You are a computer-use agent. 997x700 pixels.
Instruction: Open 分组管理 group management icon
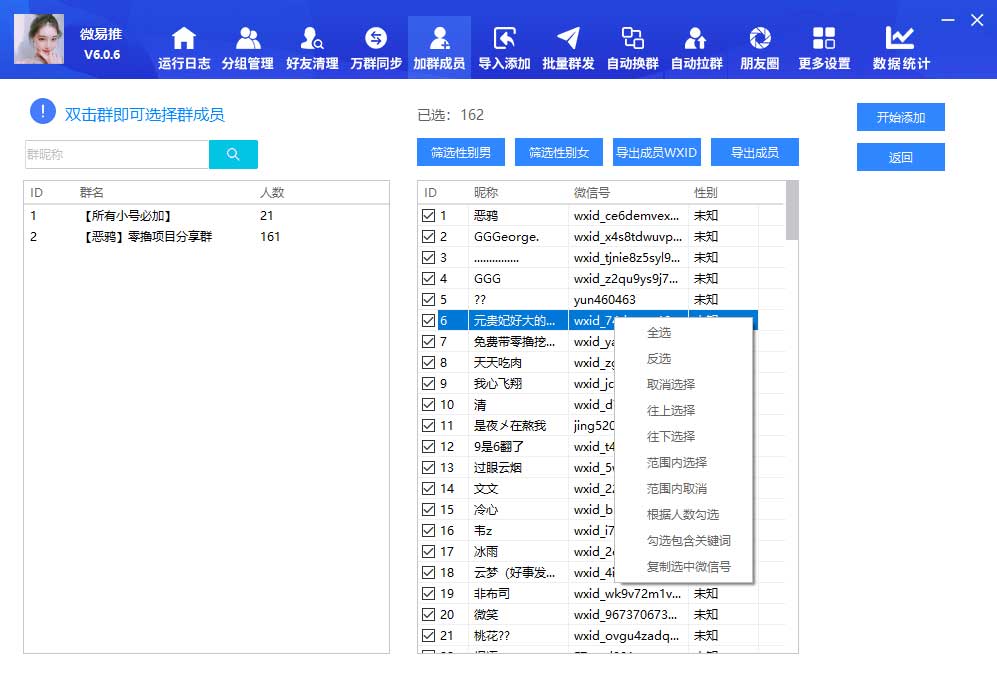(247, 40)
